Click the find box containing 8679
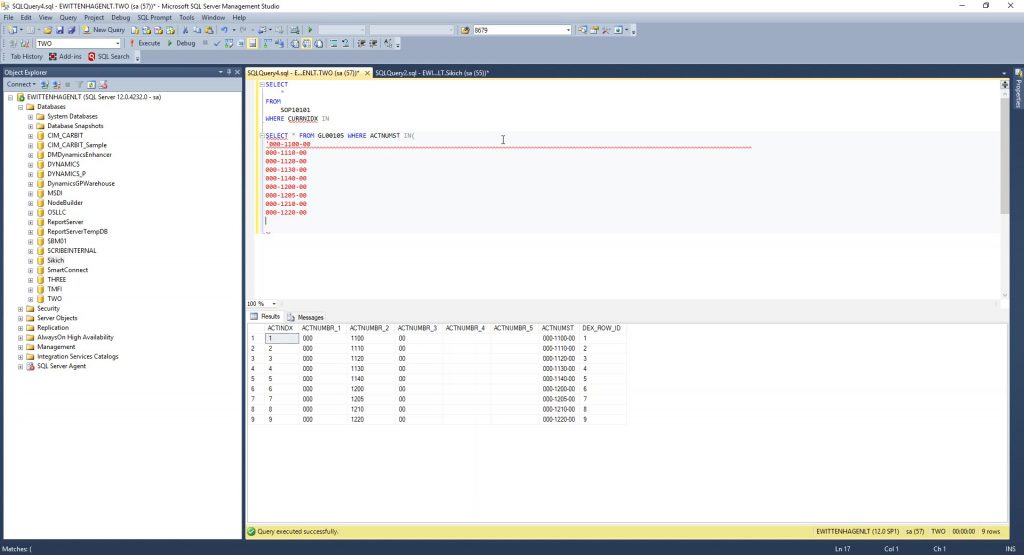This screenshot has height=555, width=1024. click(520, 30)
